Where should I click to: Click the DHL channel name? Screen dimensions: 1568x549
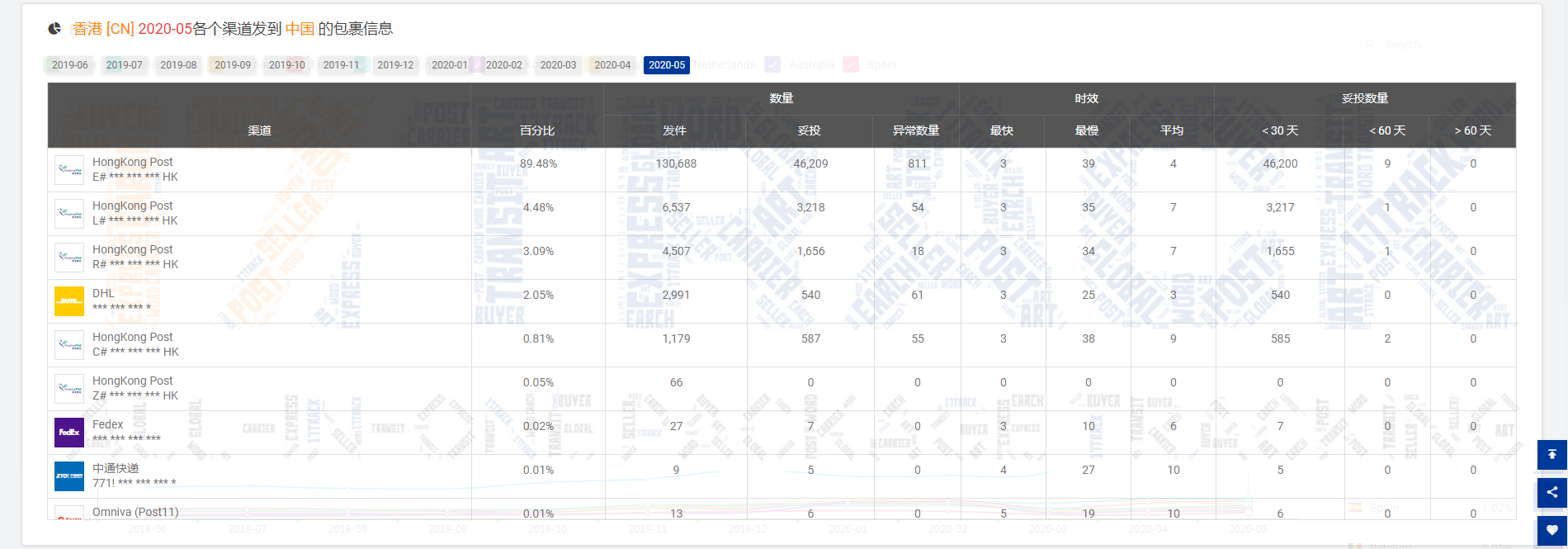coord(104,293)
